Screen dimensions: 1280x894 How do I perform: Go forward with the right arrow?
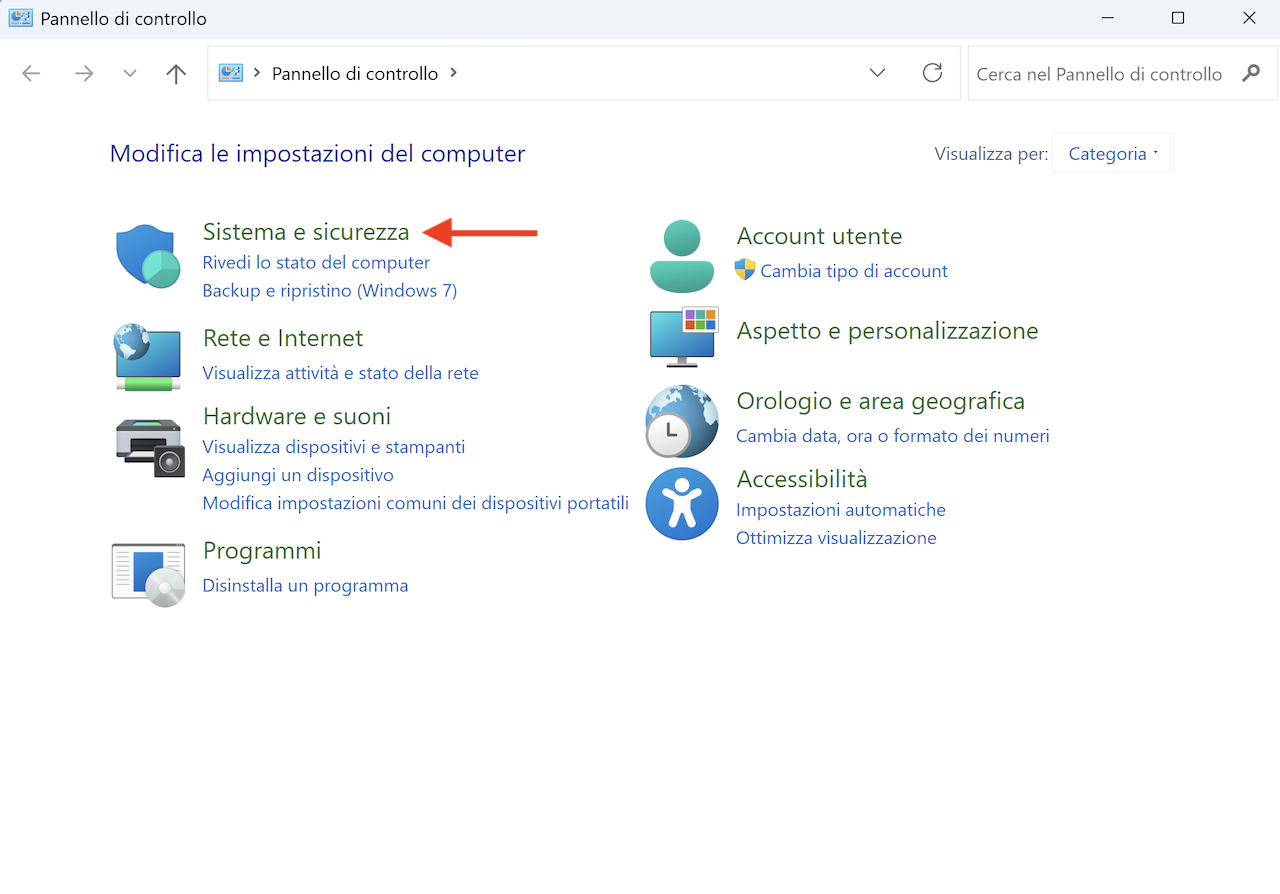84,73
